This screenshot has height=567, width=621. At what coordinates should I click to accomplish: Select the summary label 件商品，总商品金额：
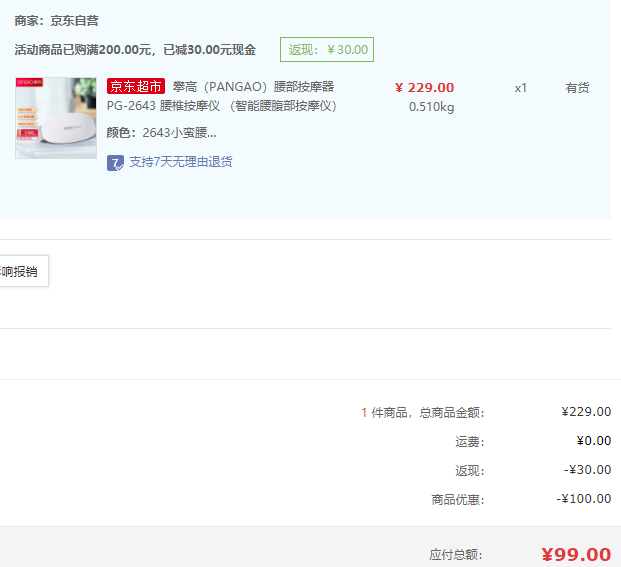click(428, 413)
